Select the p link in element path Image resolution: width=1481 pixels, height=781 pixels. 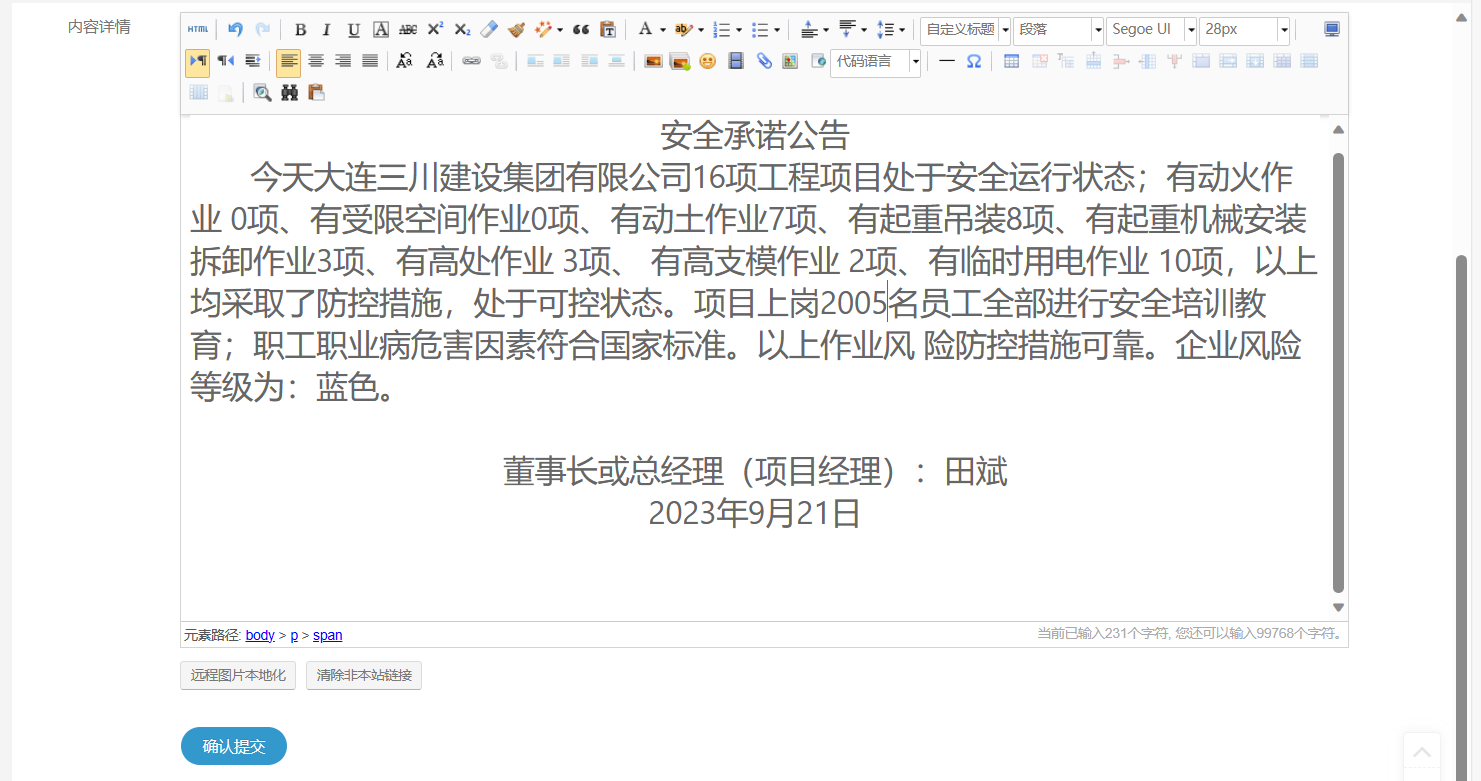tap(294, 635)
